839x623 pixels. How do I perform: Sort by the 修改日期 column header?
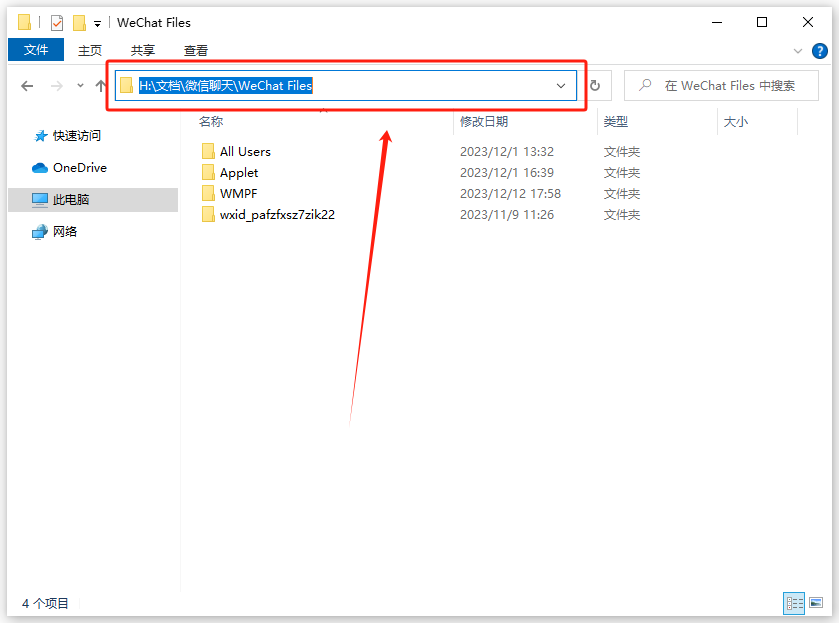pos(484,121)
